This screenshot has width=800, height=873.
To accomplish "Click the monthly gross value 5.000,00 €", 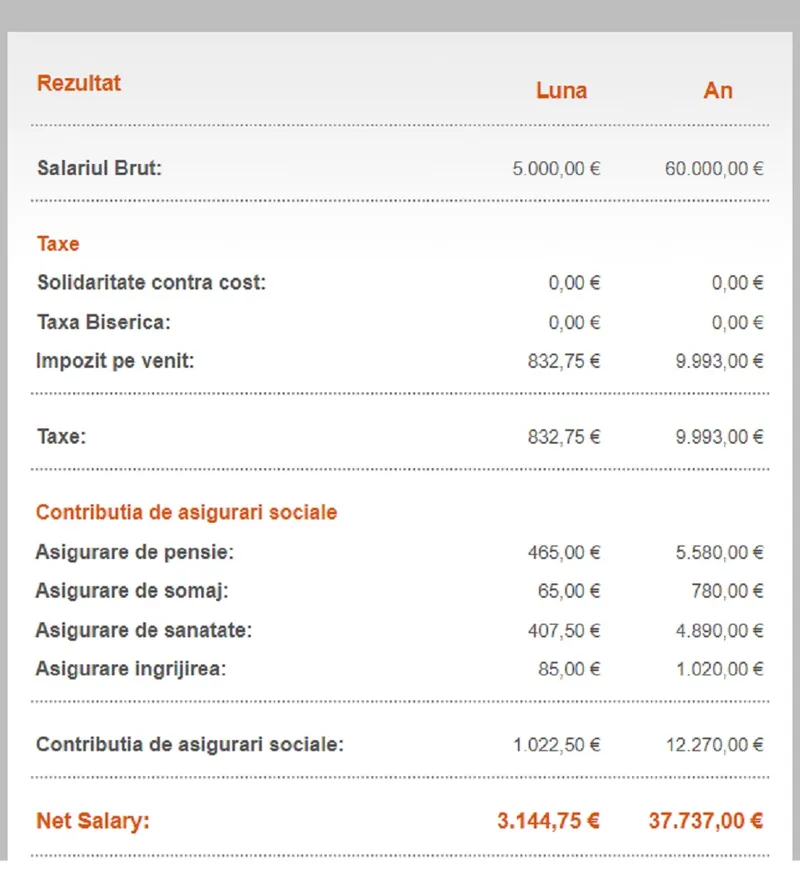I will click(556, 169).
